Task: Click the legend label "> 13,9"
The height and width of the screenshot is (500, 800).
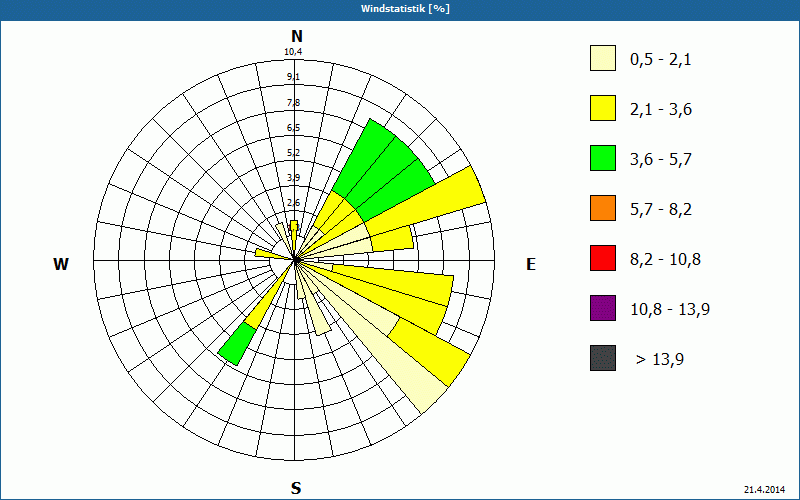Action: 660,360
